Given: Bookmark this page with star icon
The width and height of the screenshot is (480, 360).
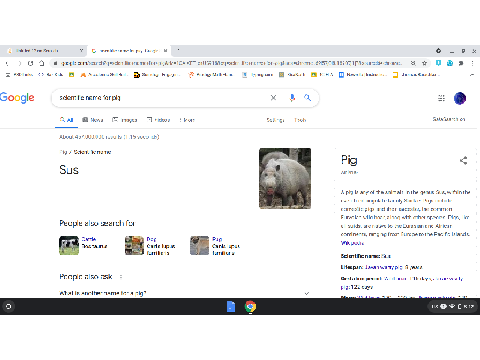Looking at the screenshot, I should click(x=424, y=63).
